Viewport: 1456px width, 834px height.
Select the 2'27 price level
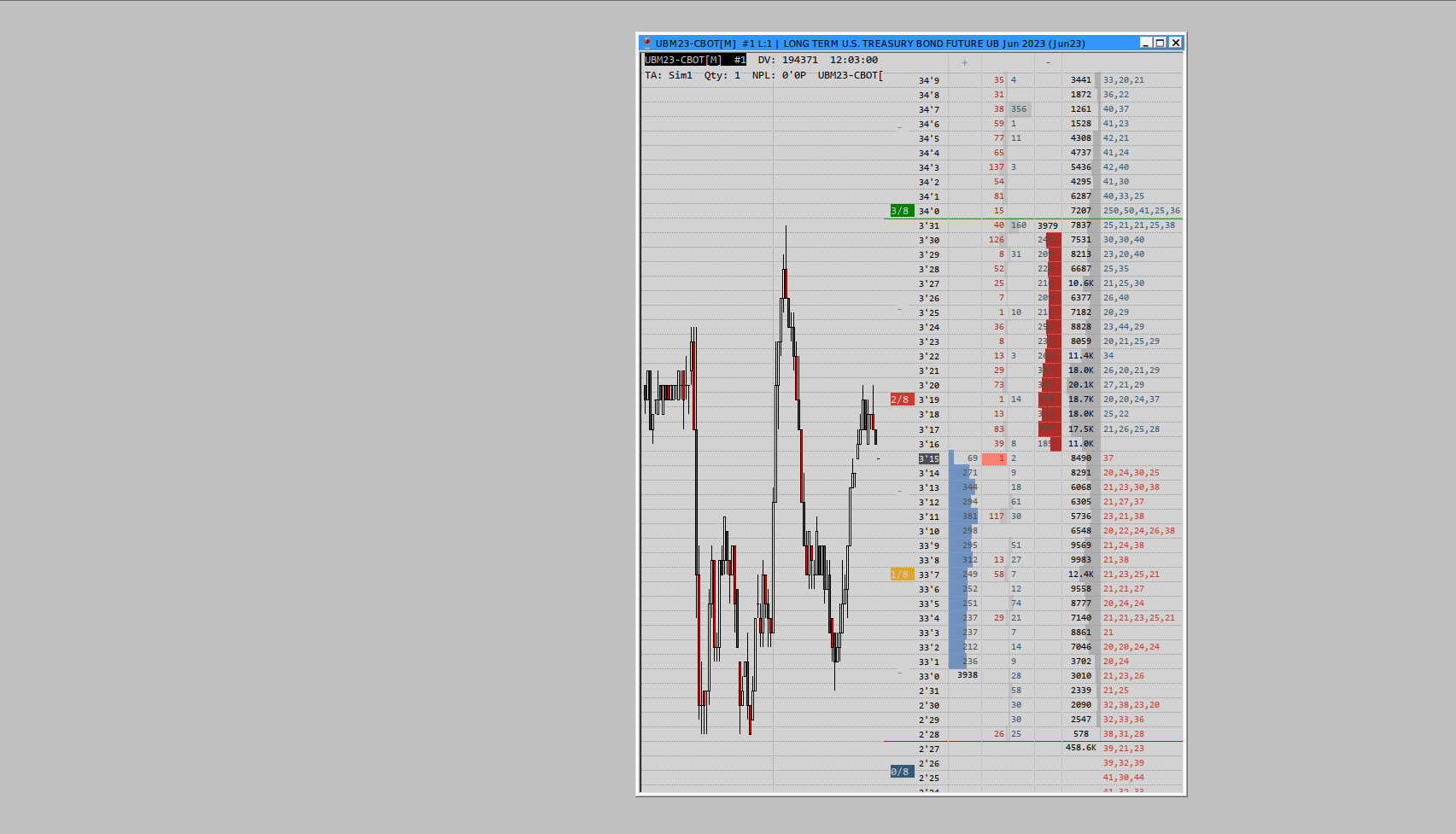coord(929,749)
